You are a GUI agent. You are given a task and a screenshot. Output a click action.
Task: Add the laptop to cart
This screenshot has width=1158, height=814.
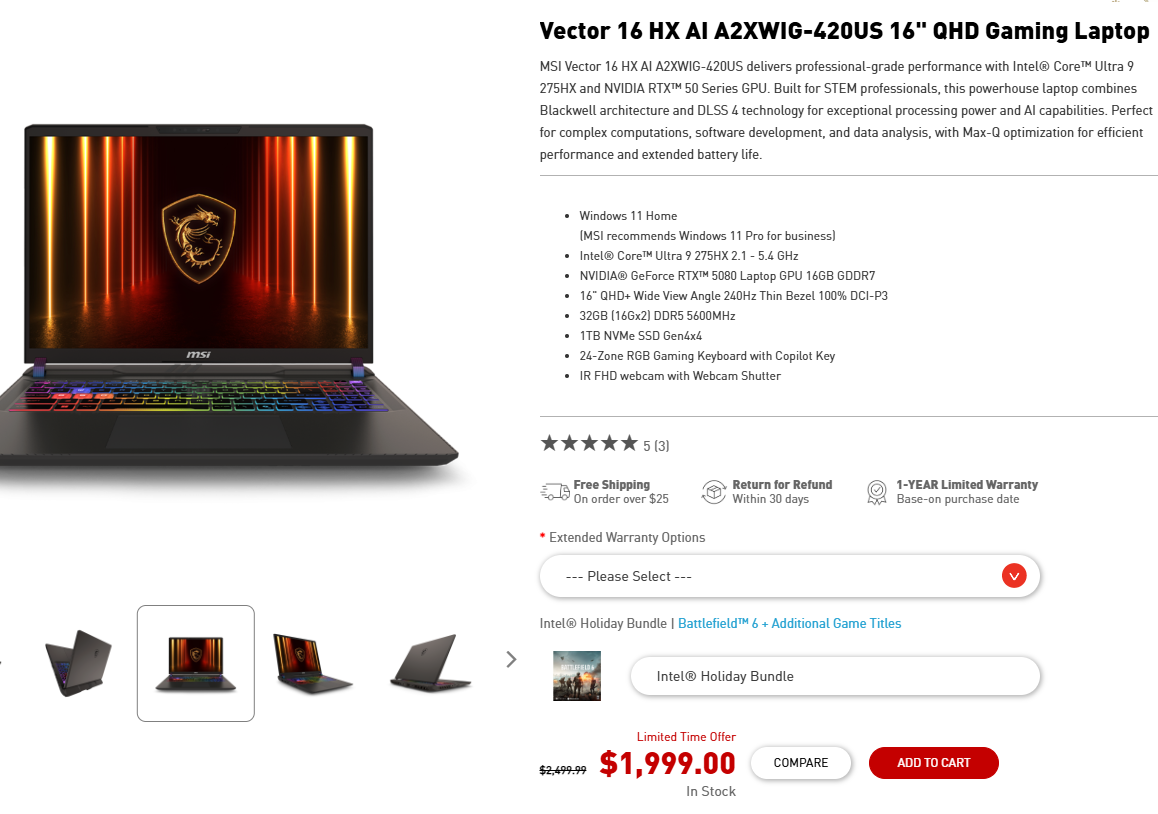pyautogui.click(x=933, y=763)
